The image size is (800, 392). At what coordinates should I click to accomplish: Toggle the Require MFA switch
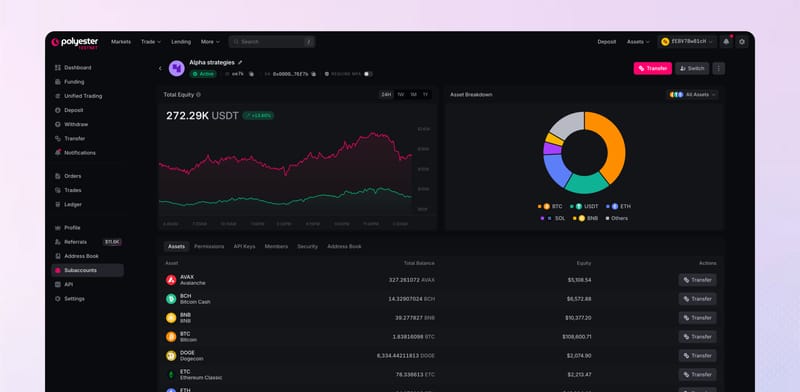click(367, 74)
